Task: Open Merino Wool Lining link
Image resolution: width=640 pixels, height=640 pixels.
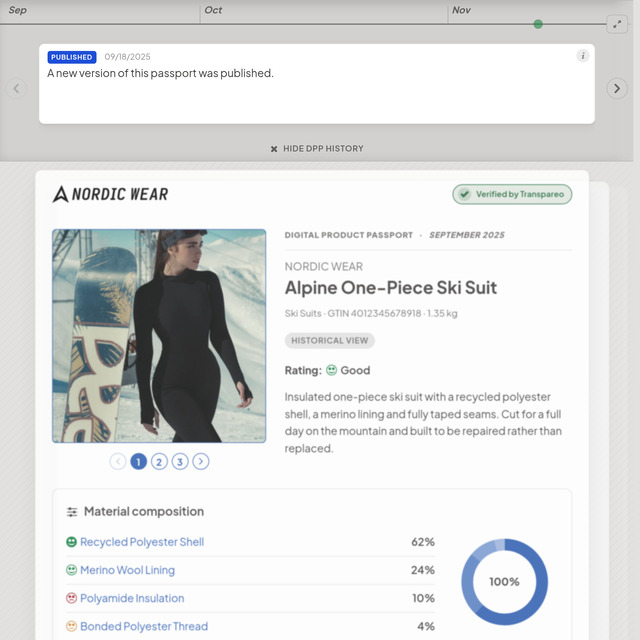Action: point(127,570)
